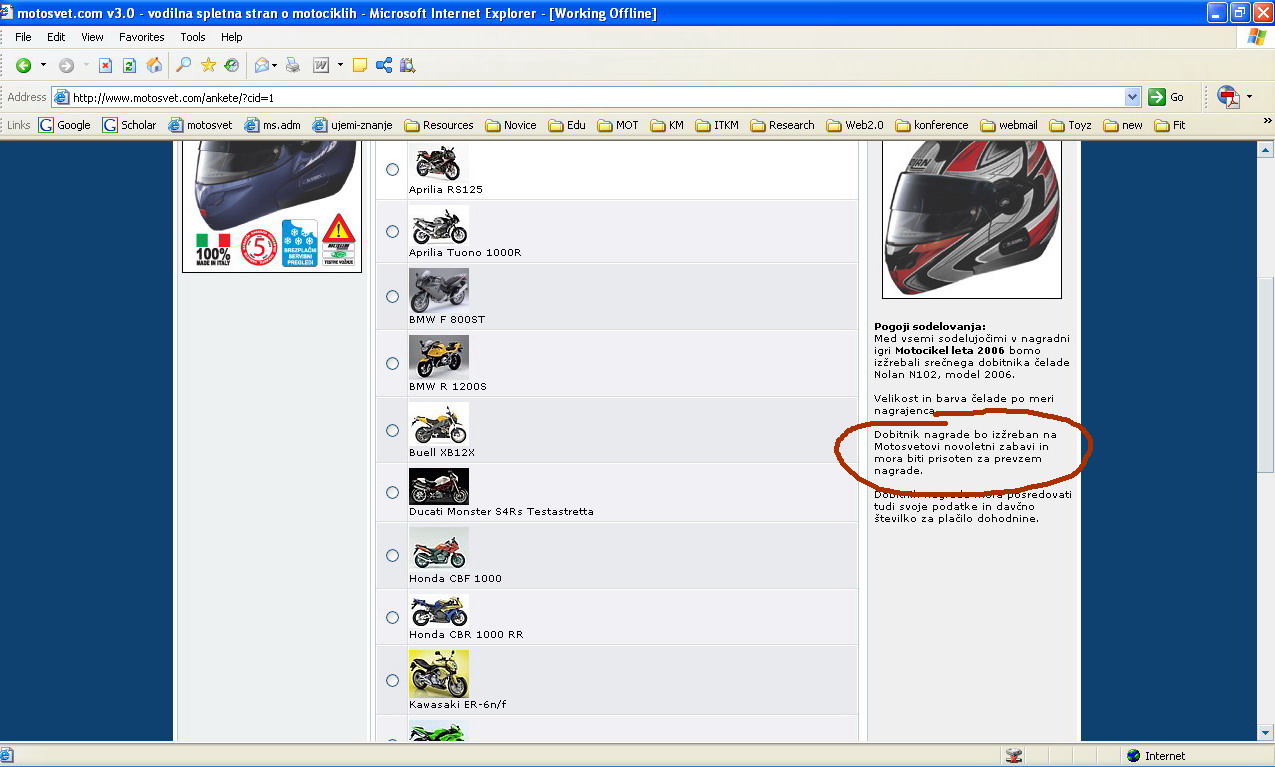Click the vertical scrollbar down arrow
Image resolution: width=1275 pixels, height=767 pixels.
pyautogui.click(x=1265, y=733)
